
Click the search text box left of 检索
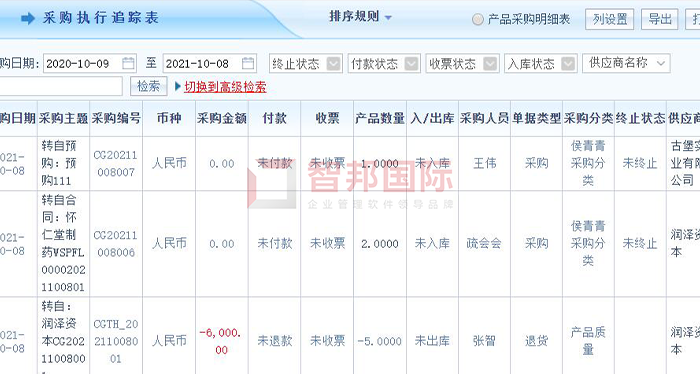pyautogui.click(x=61, y=86)
